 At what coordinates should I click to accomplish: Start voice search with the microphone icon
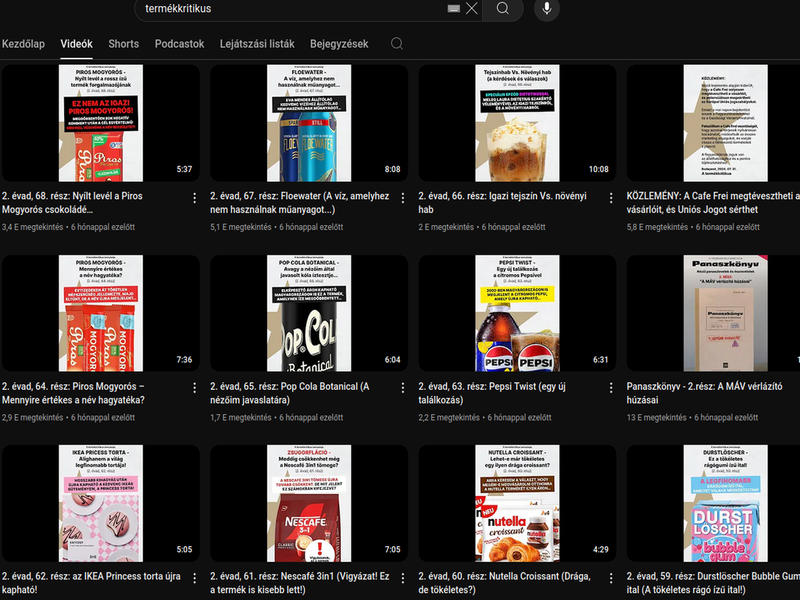click(x=546, y=9)
